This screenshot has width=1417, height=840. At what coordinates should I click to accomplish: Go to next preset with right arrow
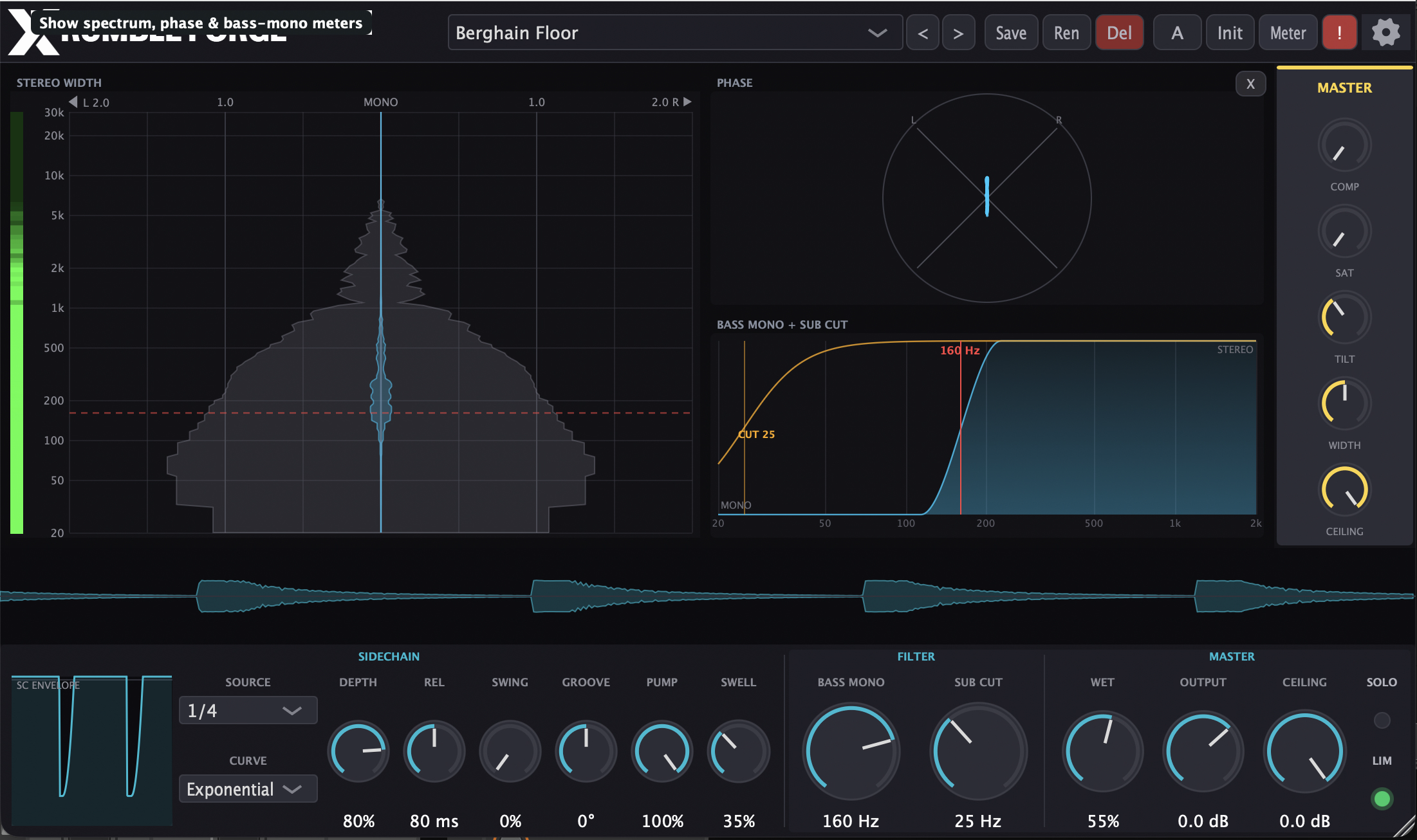[x=958, y=33]
